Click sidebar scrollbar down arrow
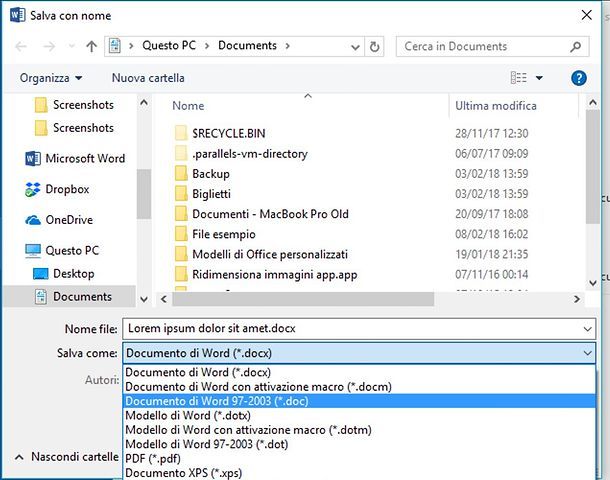This screenshot has width=610, height=480. (144, 299)
